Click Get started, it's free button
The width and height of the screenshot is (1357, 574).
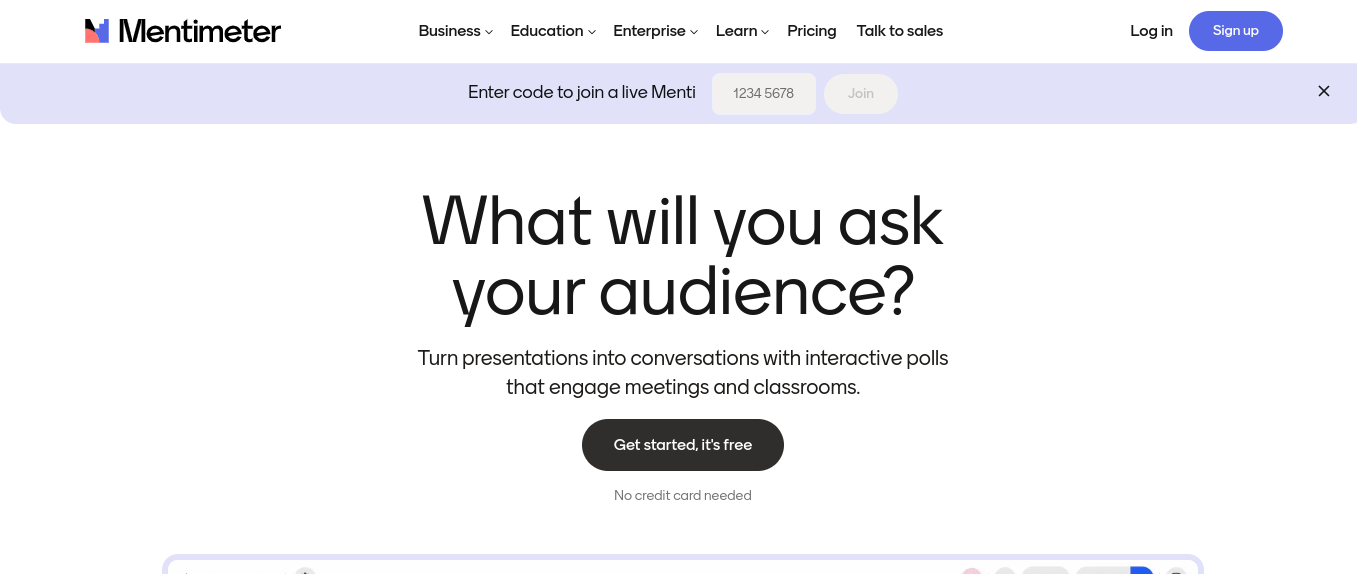(682, 445)
